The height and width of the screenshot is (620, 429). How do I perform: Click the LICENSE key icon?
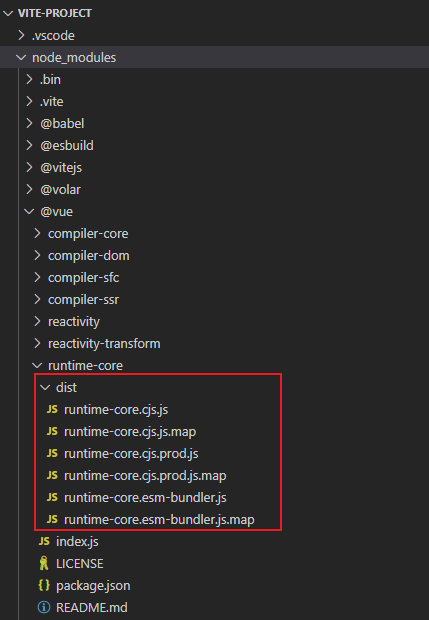[x=44, y=563]
